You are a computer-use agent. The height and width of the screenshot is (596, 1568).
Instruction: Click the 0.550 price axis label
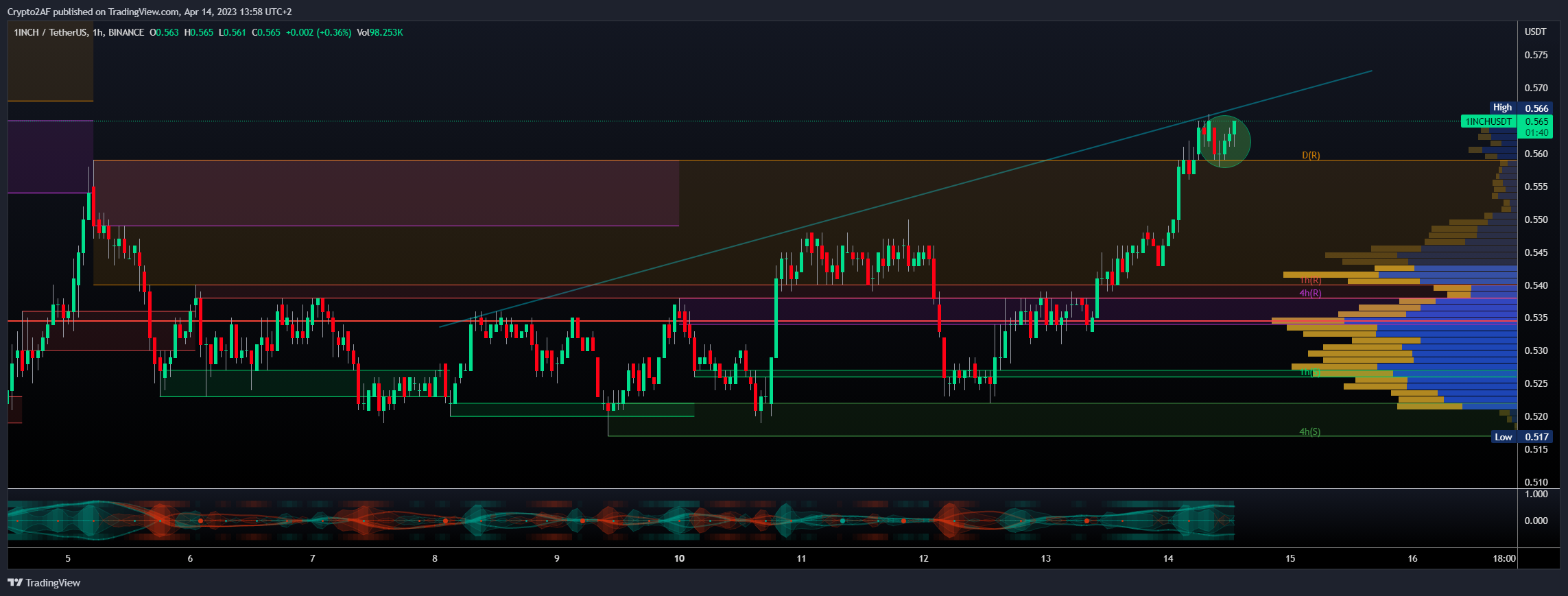[1536, 219]
